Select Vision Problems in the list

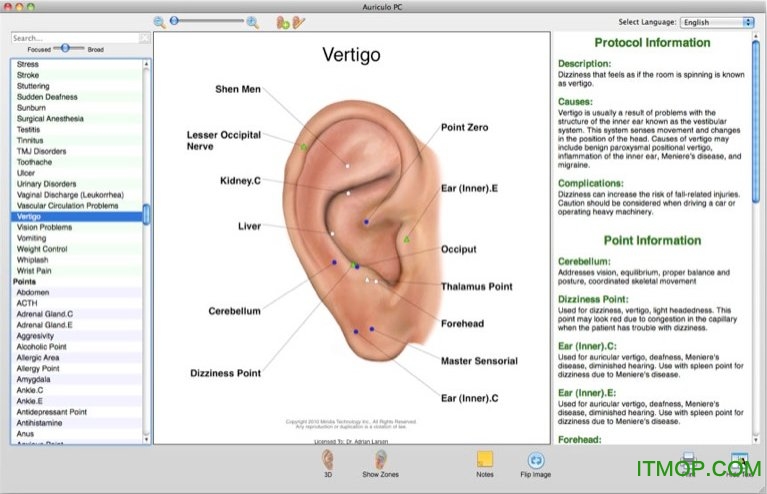(77, 227)
